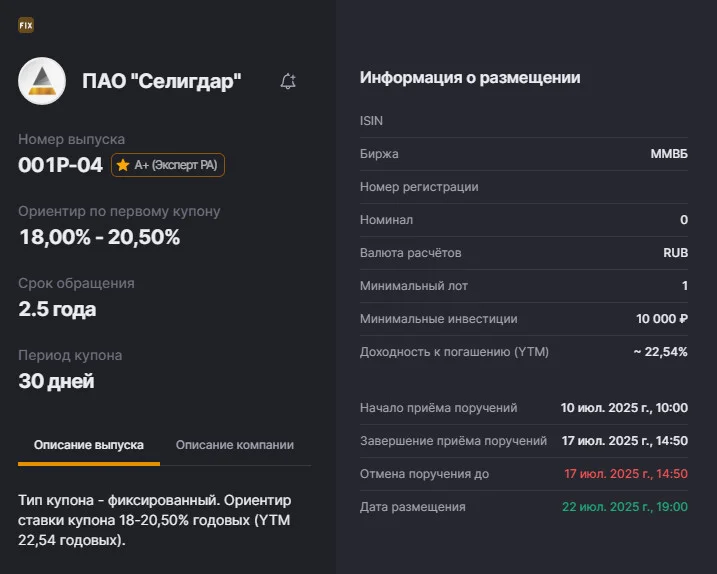Switch to Описание компании tab

coord(235,445)
